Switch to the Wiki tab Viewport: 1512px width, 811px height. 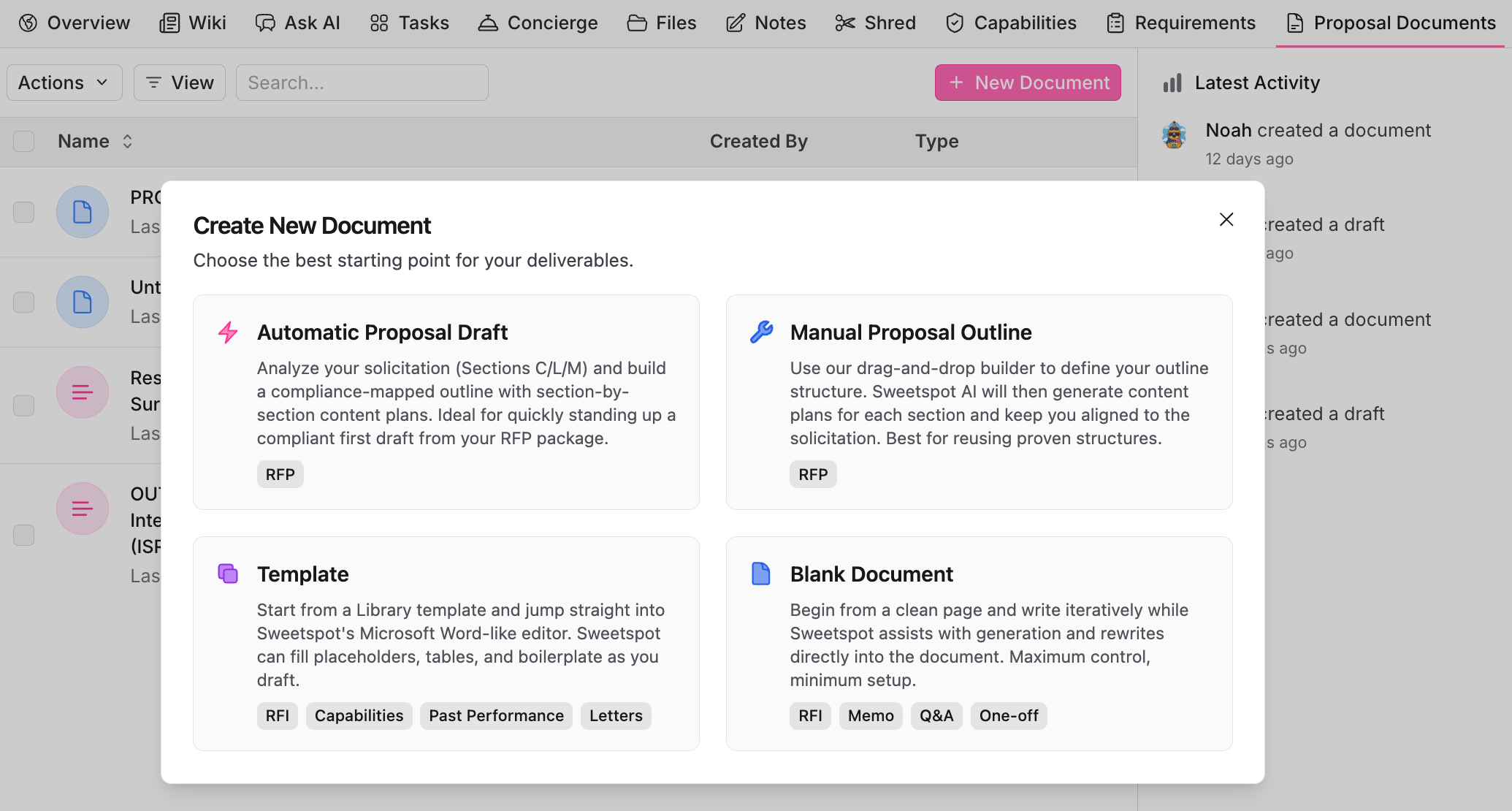pos(193,23)
